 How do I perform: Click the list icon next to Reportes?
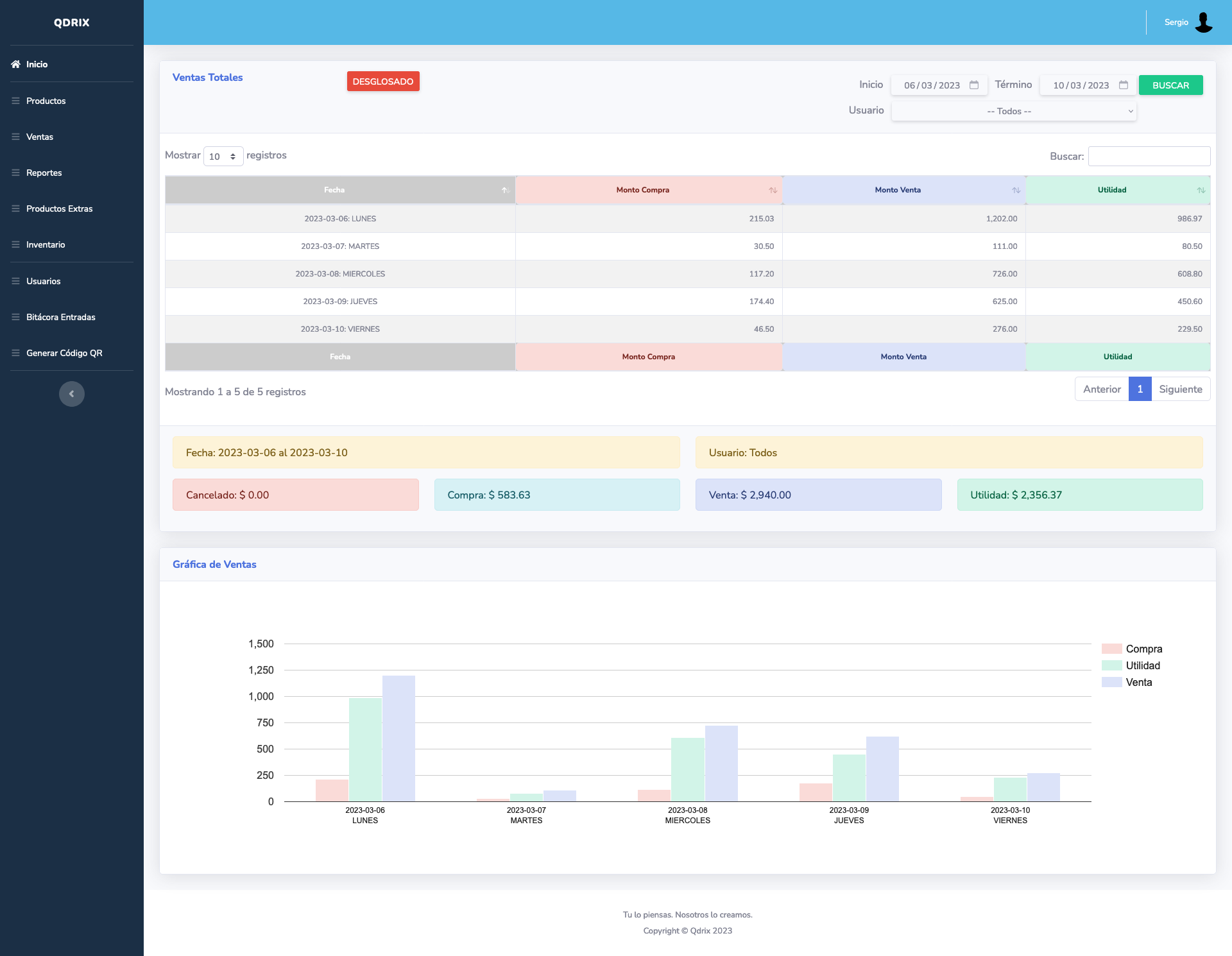(15, 173)
